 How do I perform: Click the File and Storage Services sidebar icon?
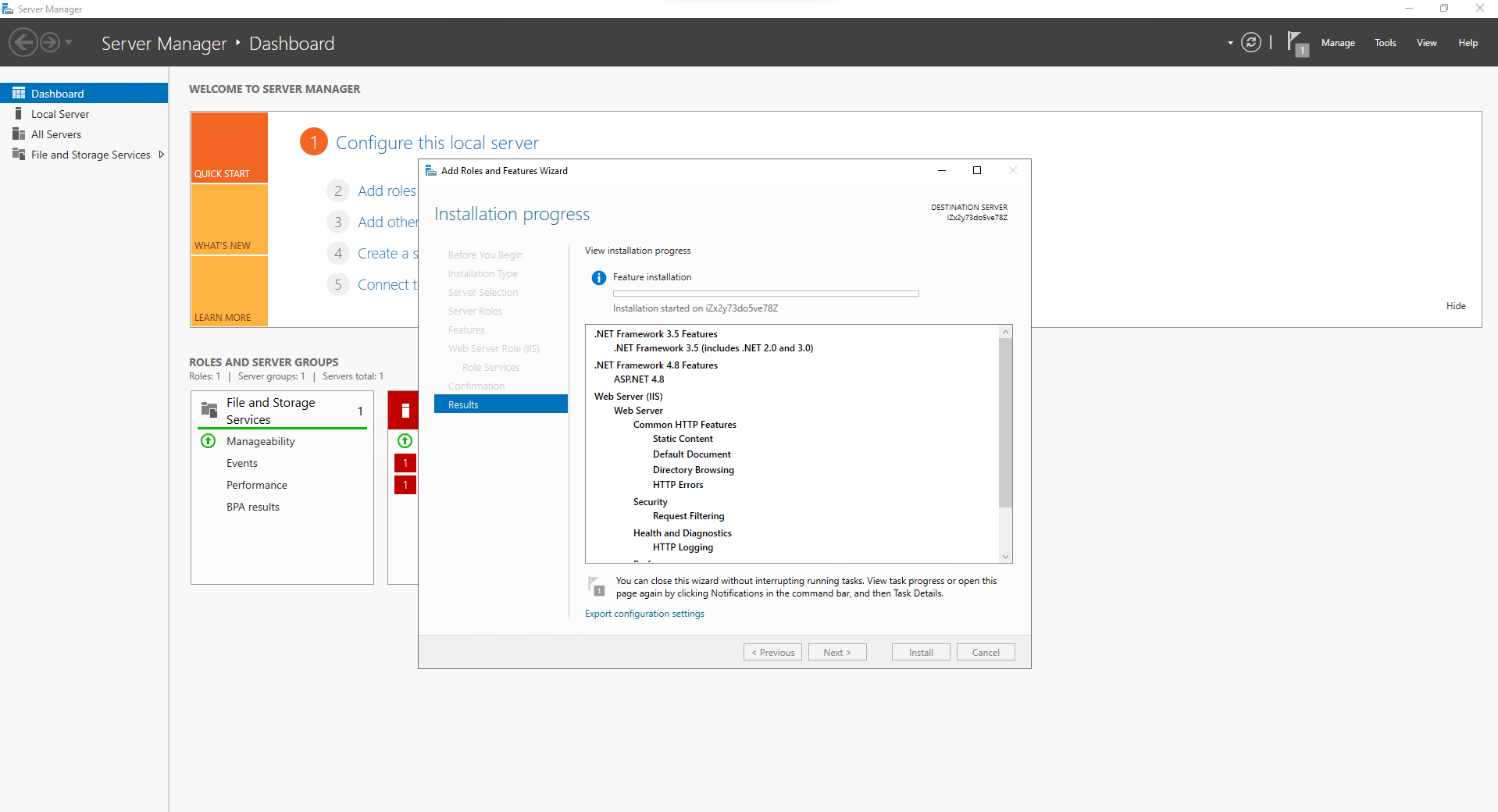pos(19,154)
